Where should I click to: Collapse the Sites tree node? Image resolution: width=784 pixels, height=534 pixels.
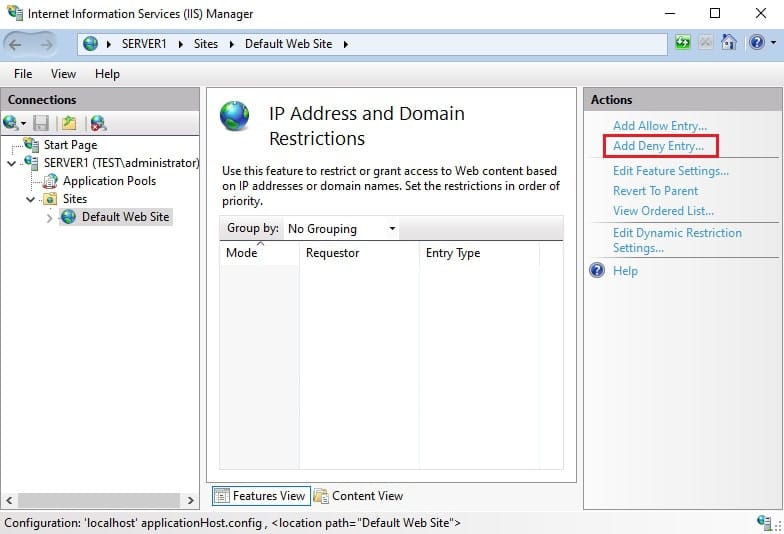[30, 200]
